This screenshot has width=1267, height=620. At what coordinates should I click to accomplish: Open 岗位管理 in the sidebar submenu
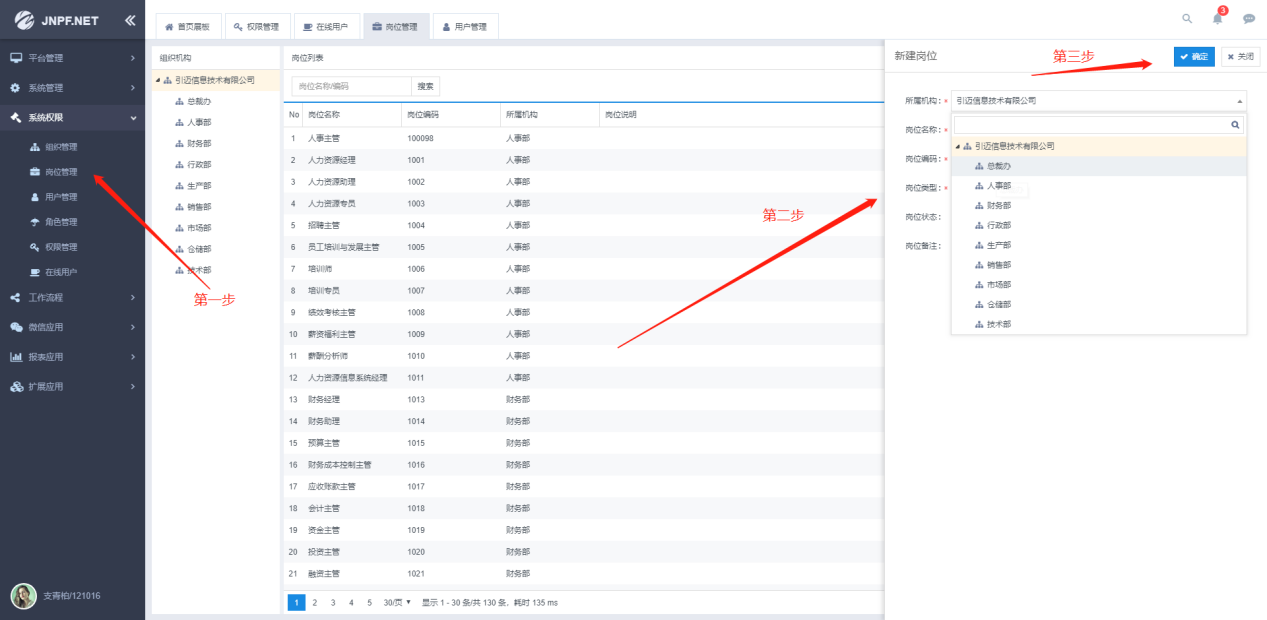61,172
